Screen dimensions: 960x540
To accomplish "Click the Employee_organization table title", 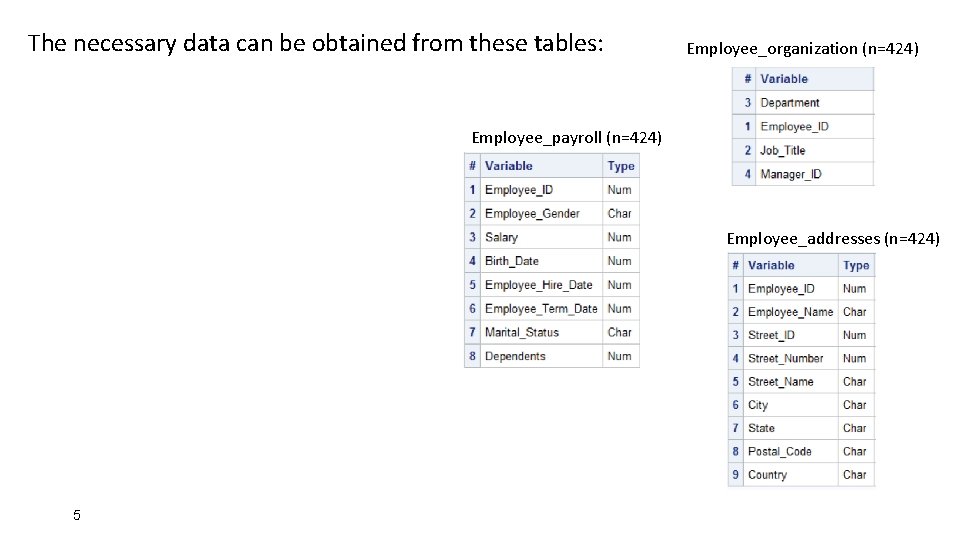I will [x=802, y=48].
